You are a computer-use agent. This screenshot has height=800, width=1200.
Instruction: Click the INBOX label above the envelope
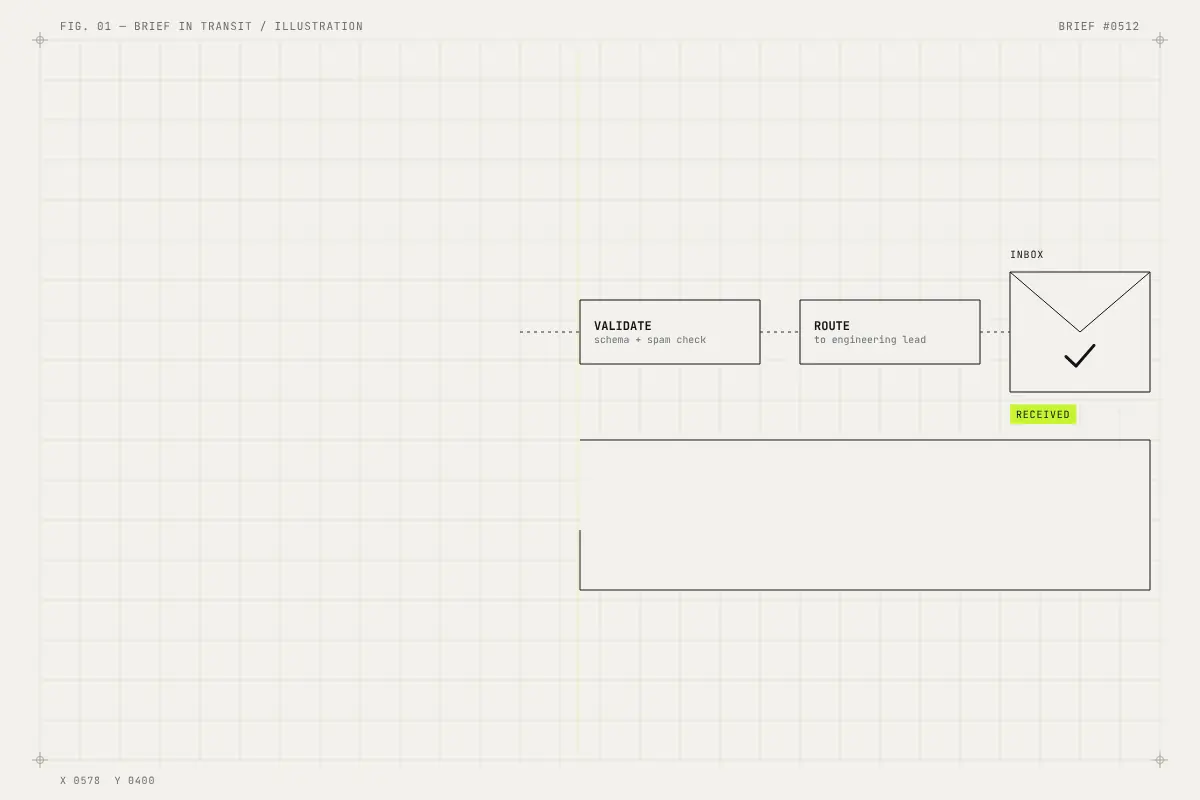(x=1027, y=255)
